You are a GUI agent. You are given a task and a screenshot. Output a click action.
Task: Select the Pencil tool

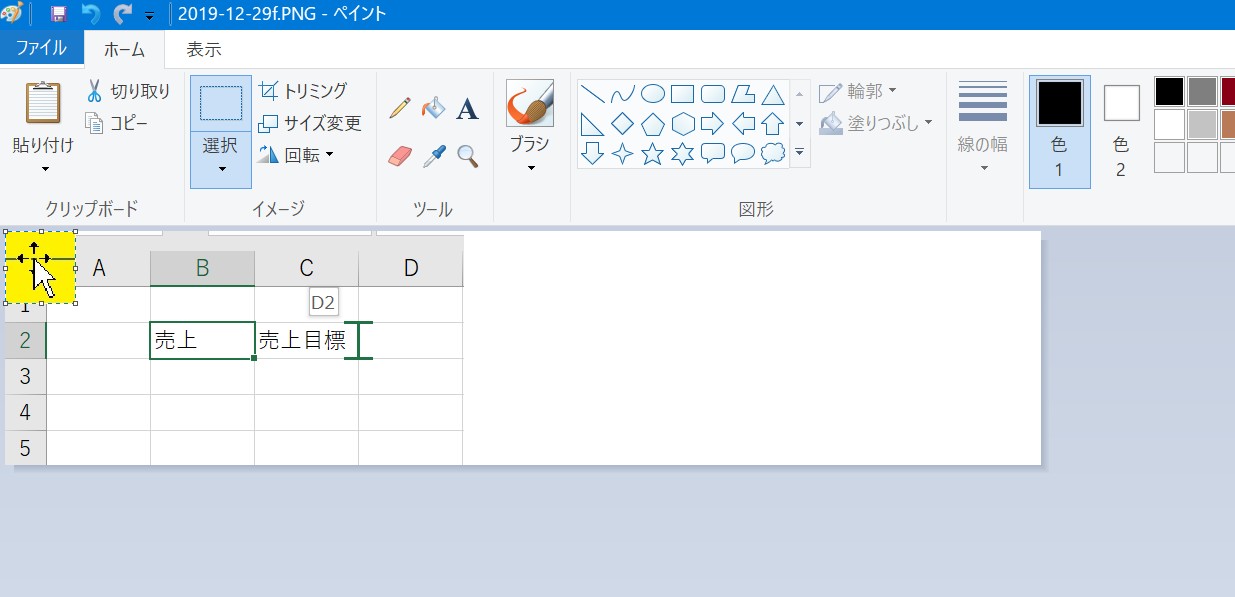tap(400, 107)
